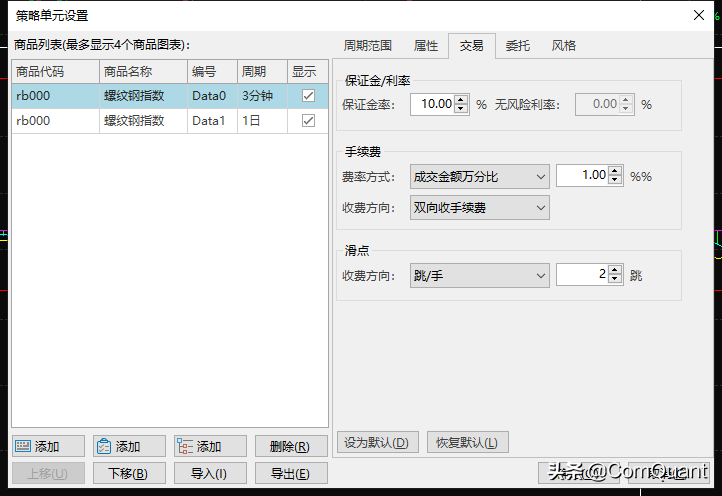Increase the 手续费 rate value
The image size is (722, 496).
pyautogui.click(x=615, y=171)
